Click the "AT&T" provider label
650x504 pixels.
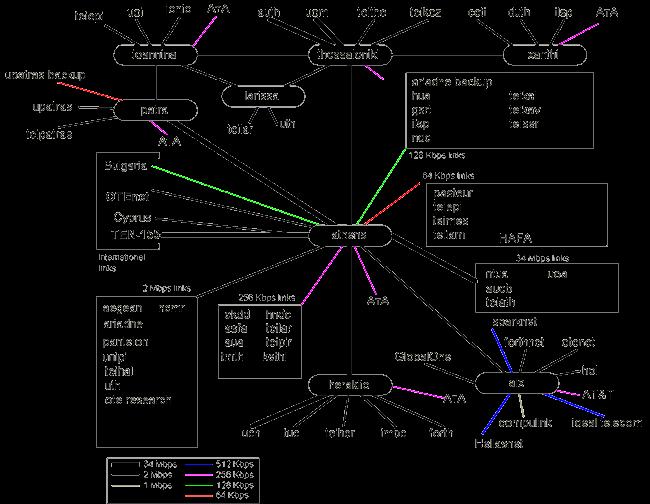coord(598,395)
